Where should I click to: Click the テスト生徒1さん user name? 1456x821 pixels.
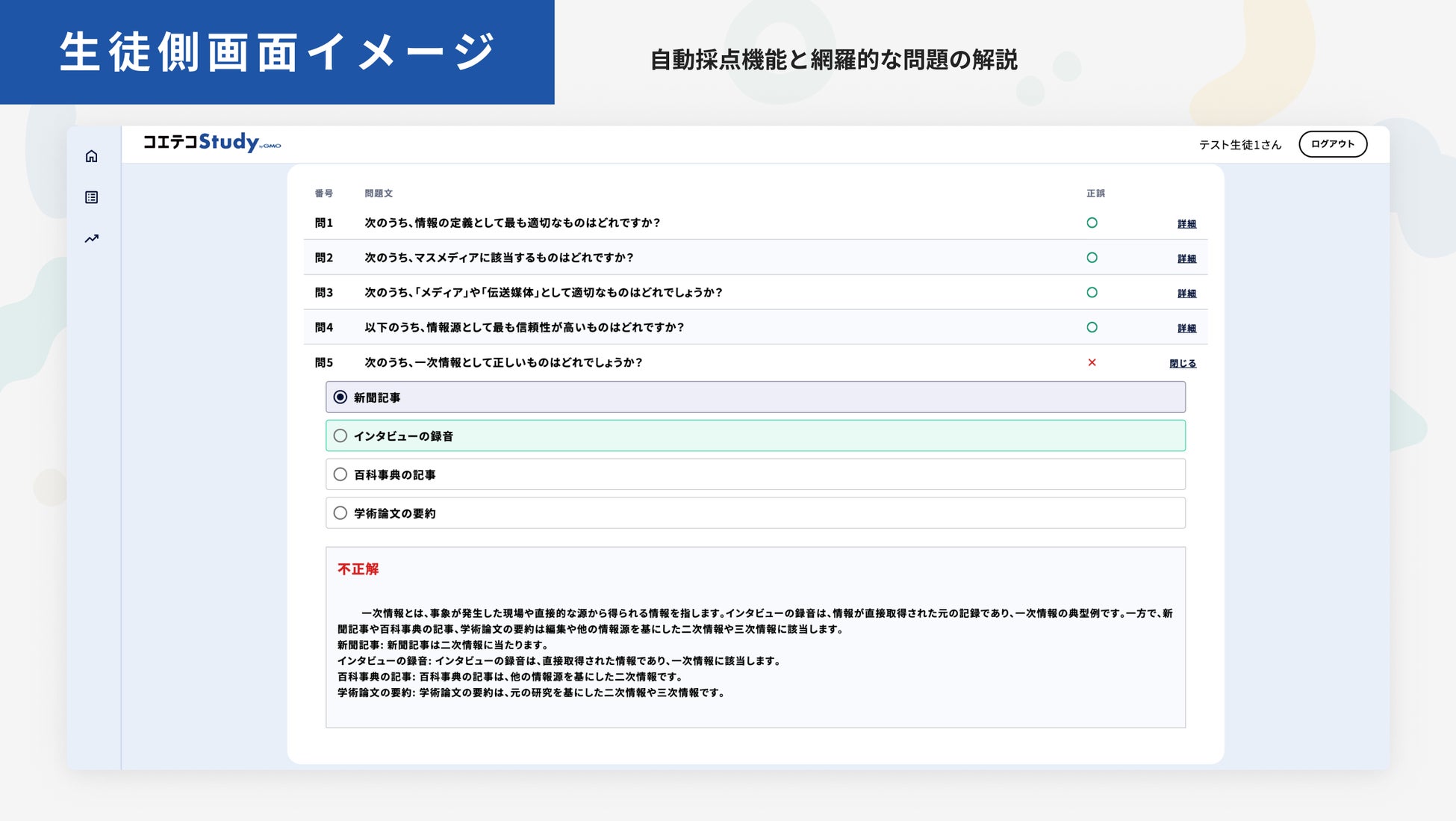(1239, 145)
